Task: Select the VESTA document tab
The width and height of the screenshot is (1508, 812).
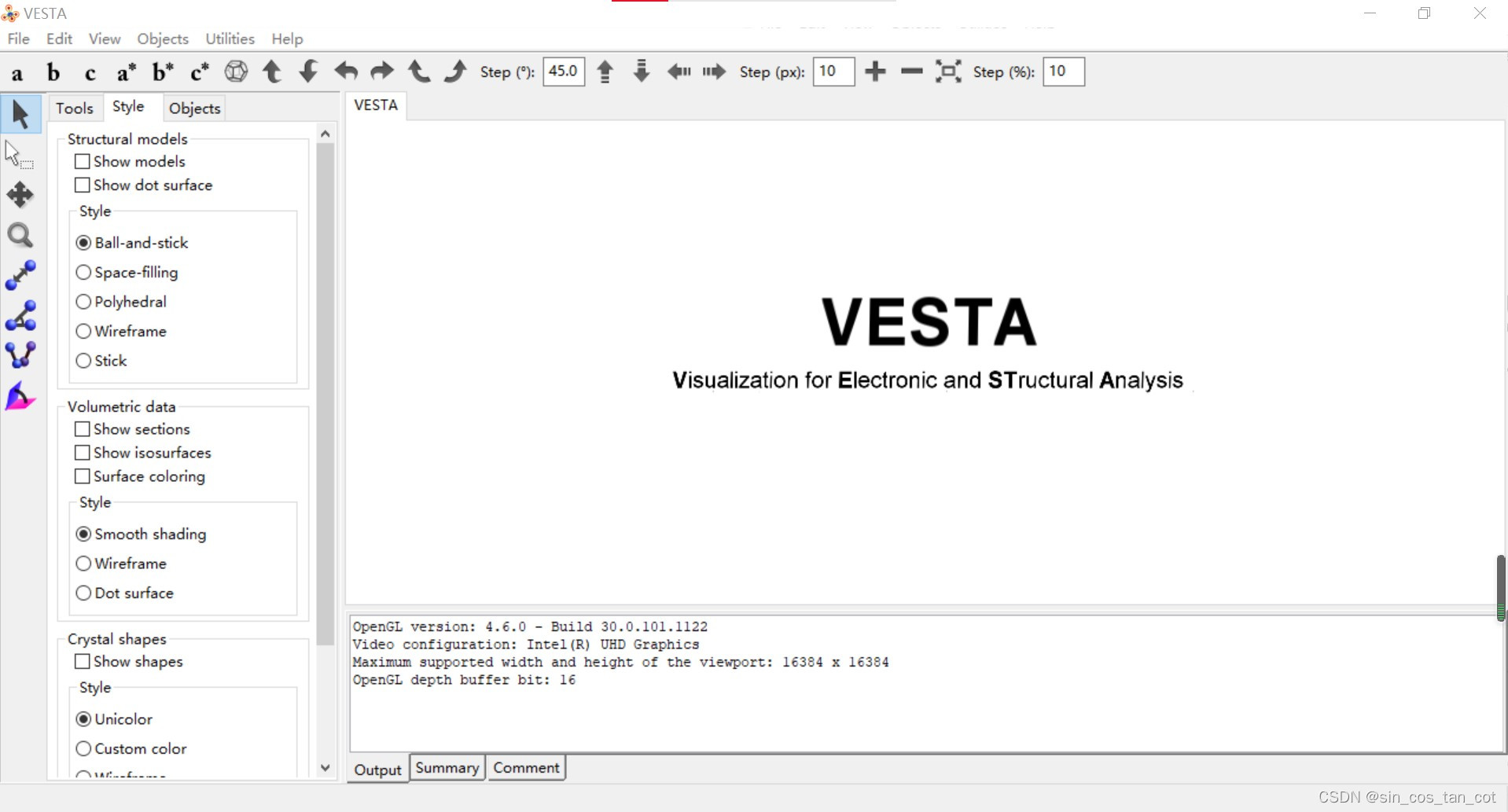Action: coord(376,105)
